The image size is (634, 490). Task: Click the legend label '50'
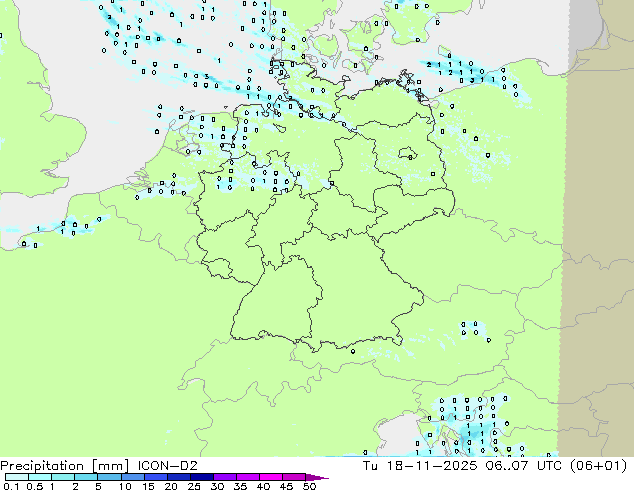(310, 486)
